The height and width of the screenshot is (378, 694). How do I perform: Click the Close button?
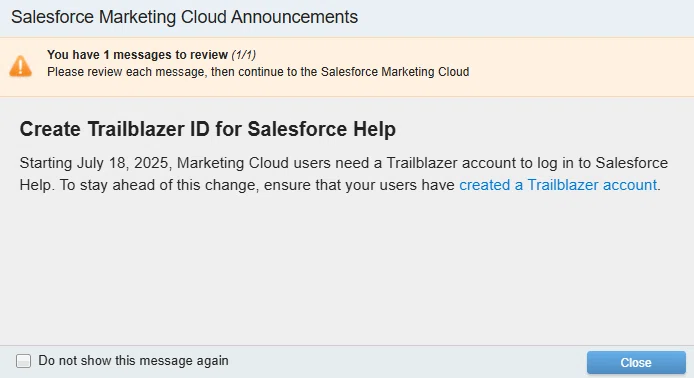(x=636, y=363)
